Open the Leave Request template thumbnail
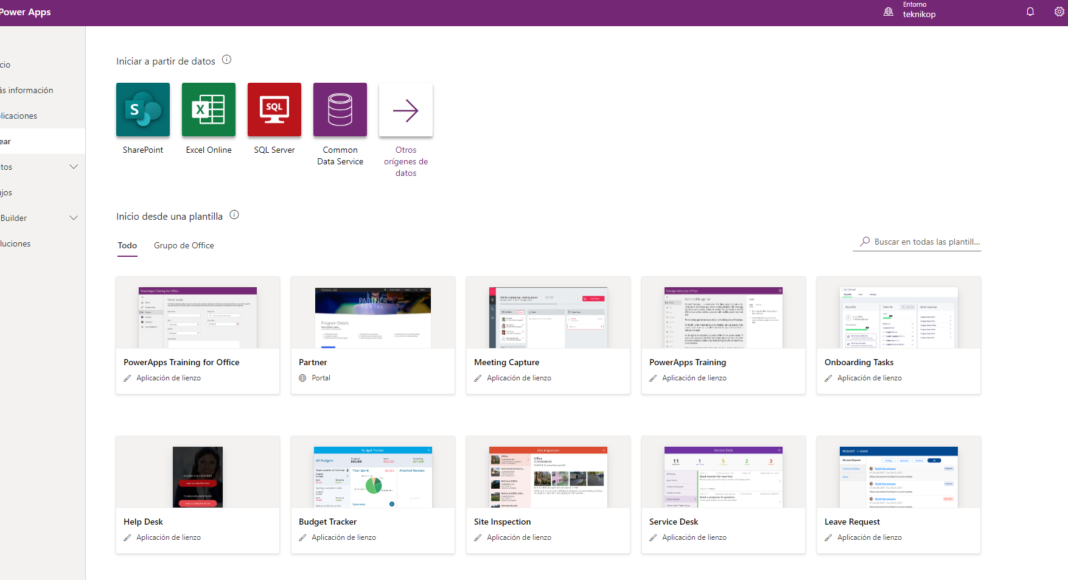This screenshot has height=580, width=1068. tap(899, 477)
